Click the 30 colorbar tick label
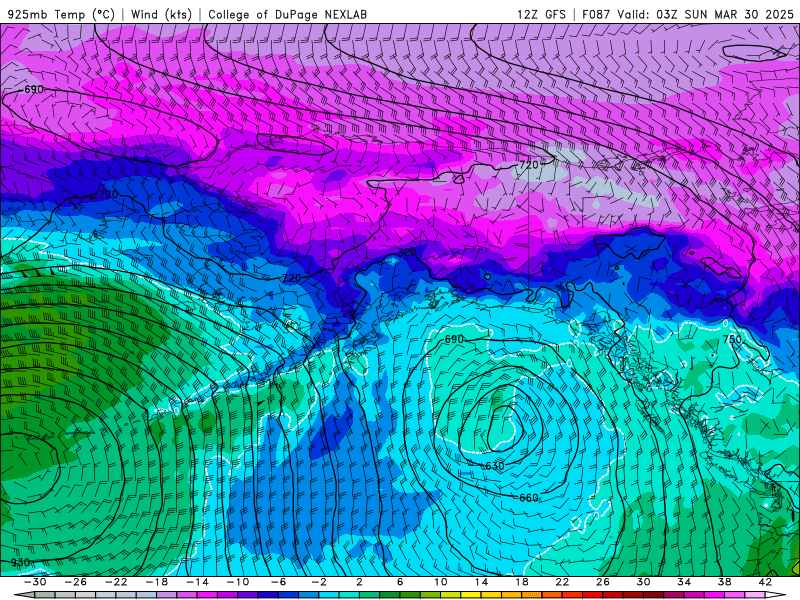 click(x=643, y=582)
